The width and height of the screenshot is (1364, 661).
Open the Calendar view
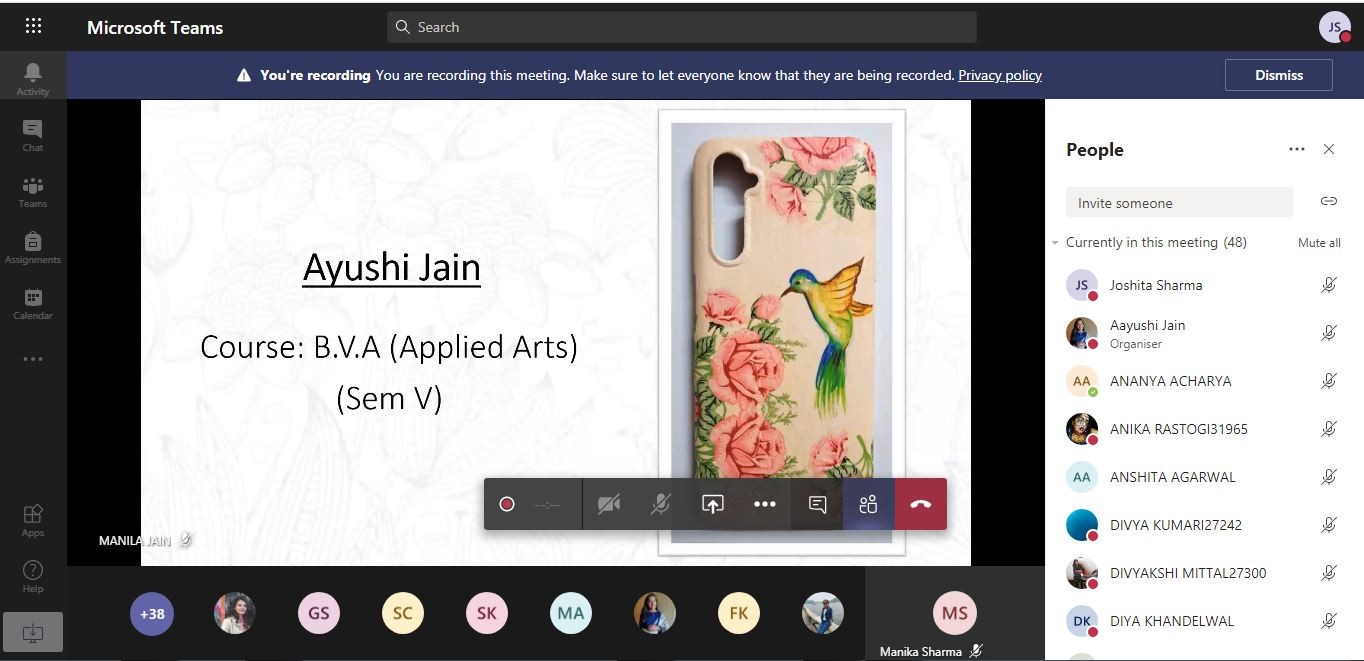(x=33, y=303)
